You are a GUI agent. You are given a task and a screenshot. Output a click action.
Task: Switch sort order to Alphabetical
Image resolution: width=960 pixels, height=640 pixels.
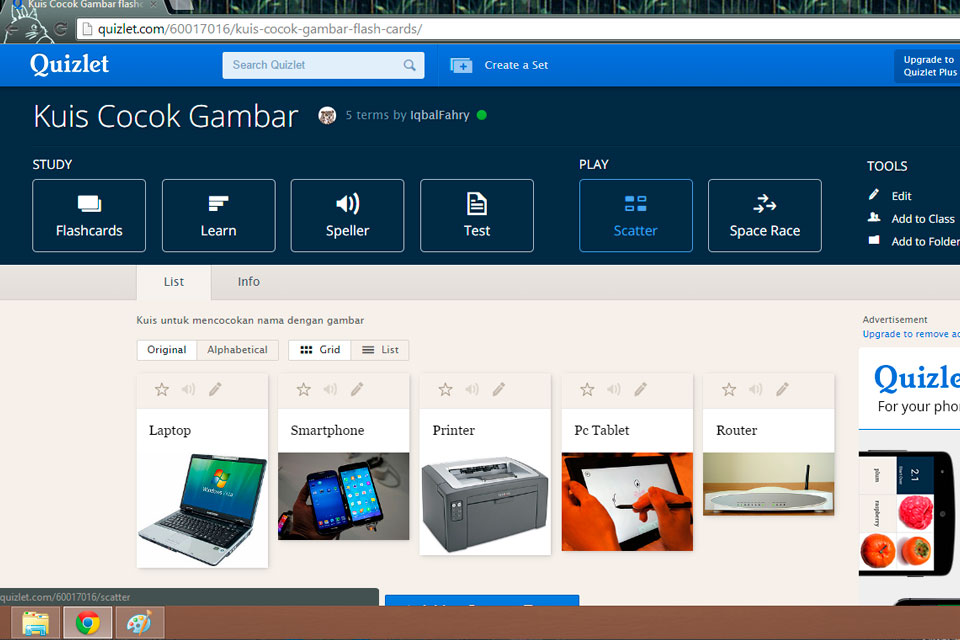pos(237,350)
